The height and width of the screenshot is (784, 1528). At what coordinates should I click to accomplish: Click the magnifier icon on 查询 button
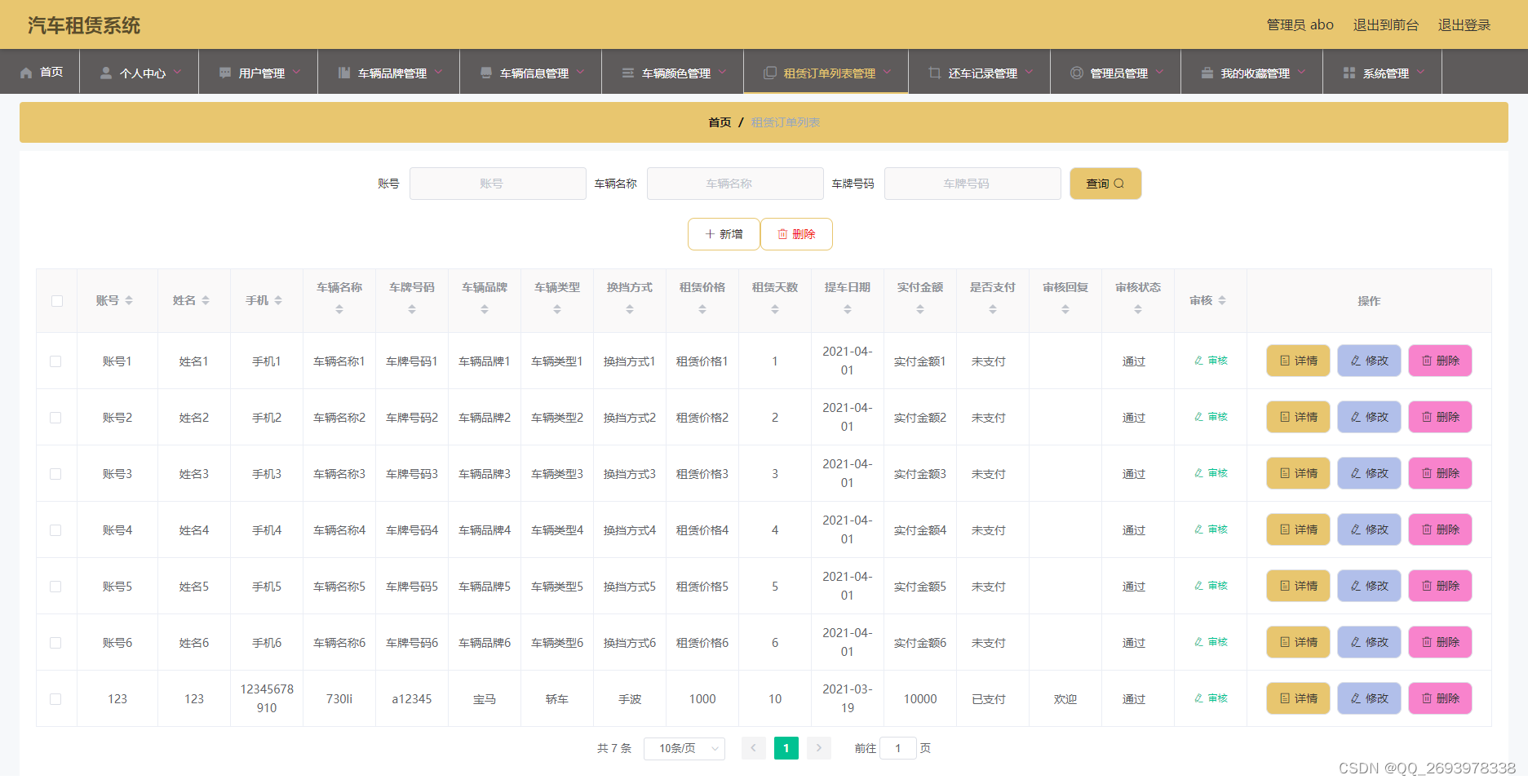(1119, 184)
